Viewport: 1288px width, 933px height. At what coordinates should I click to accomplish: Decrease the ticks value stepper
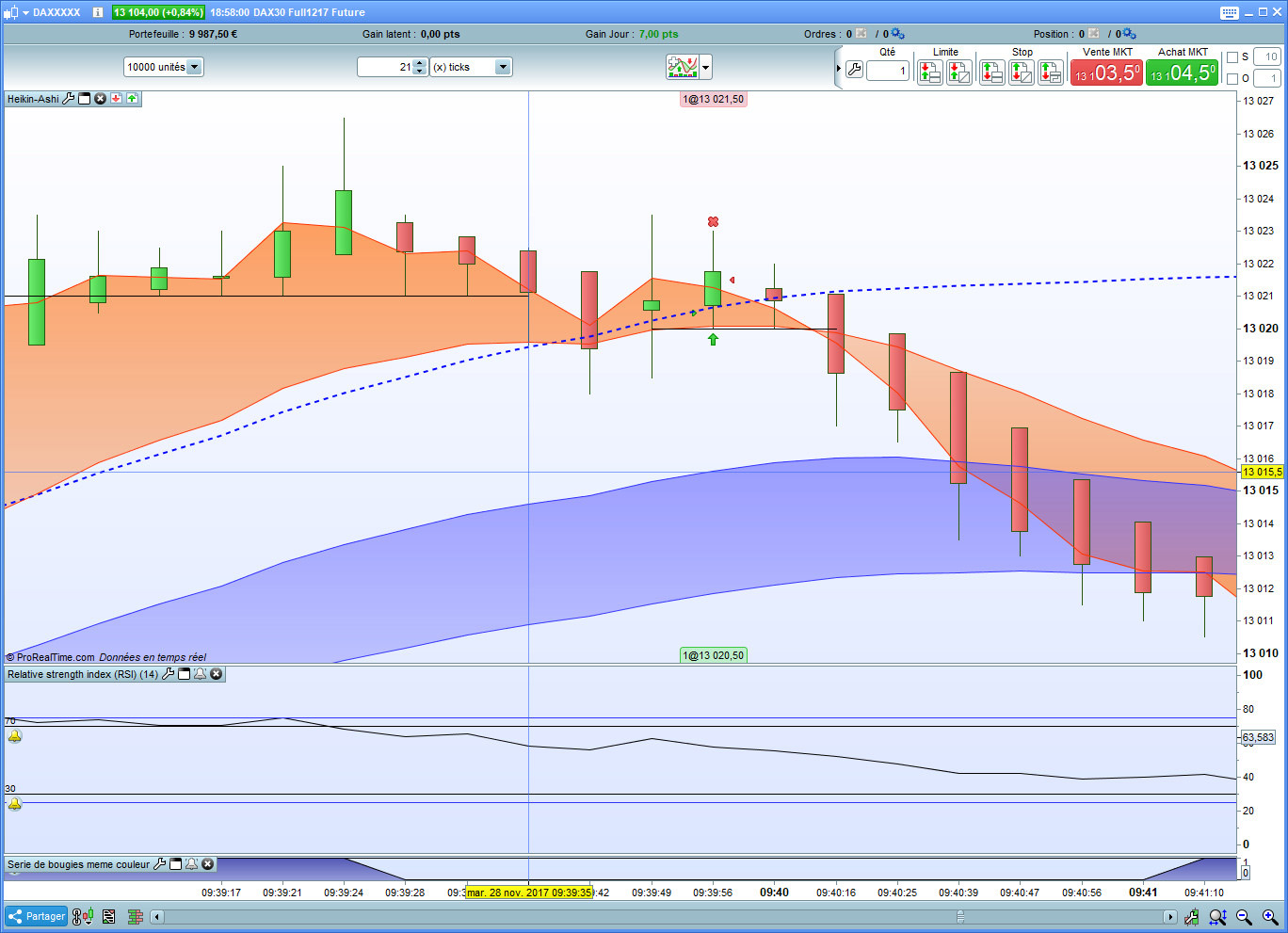point(420,72)
